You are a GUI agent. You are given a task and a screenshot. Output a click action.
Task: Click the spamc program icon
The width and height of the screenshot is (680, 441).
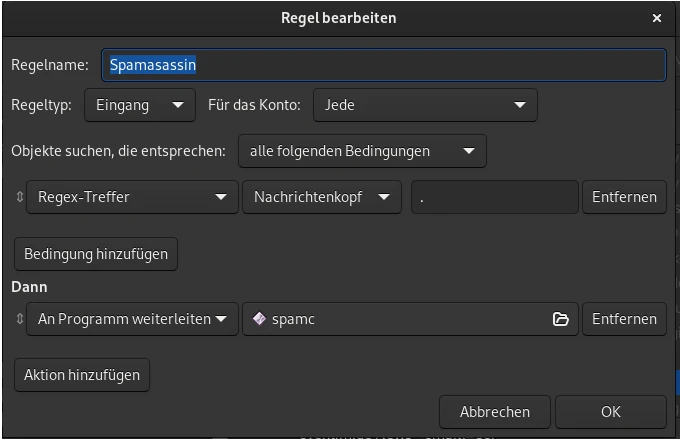259,319
